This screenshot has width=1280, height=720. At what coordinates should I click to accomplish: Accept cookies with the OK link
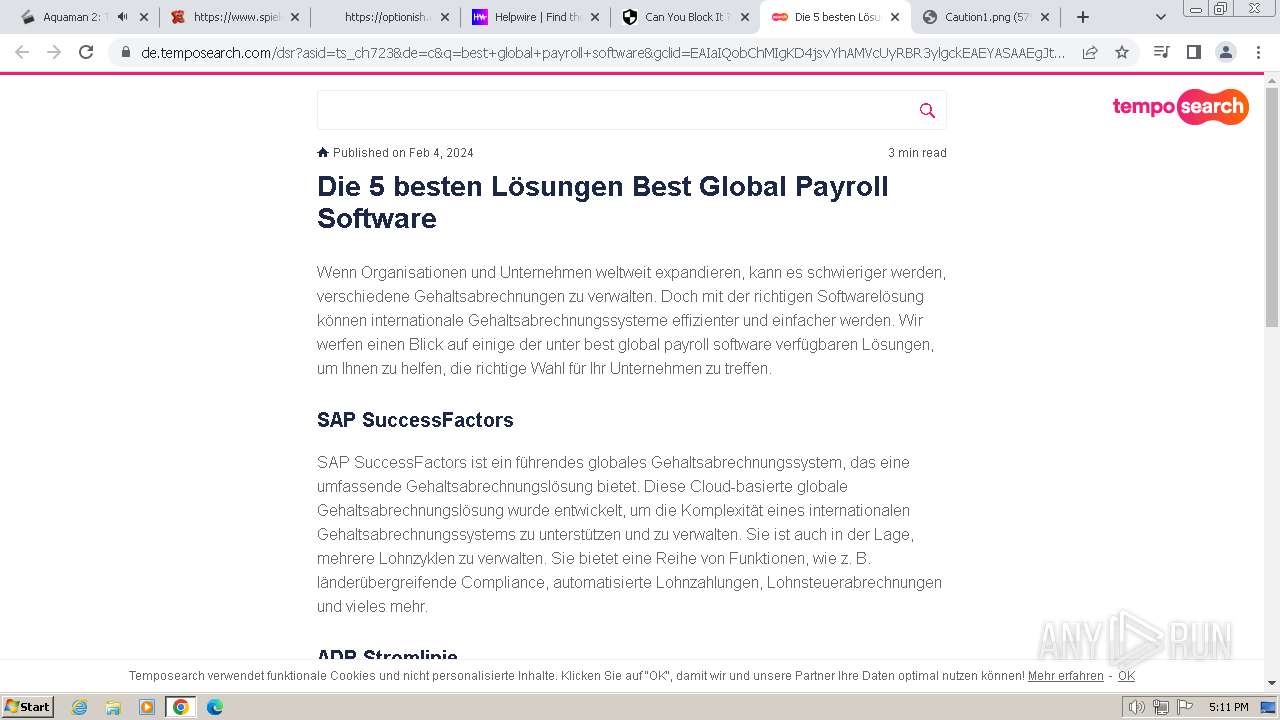[x=1126, y=676]
